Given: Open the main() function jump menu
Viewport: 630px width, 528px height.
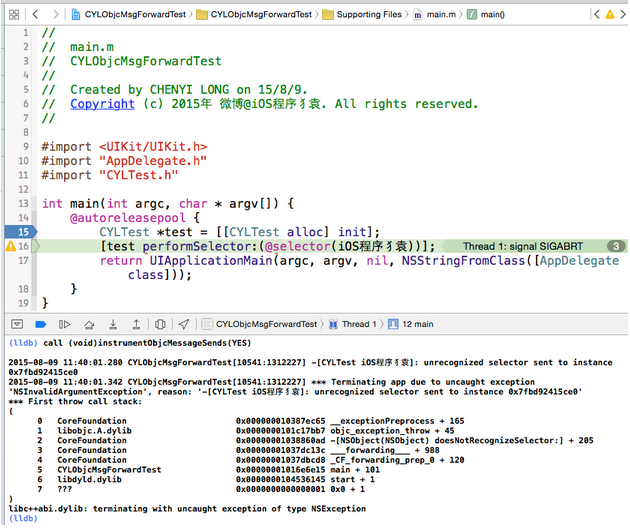Looking at the screenshot, I should coord(490,15).
